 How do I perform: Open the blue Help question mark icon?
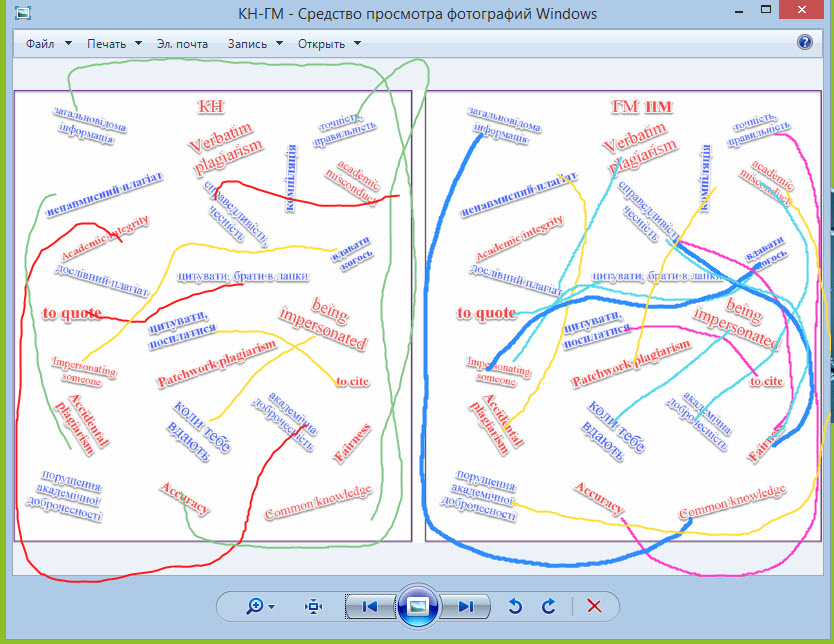pyautogui.click(x=805, y=42)
